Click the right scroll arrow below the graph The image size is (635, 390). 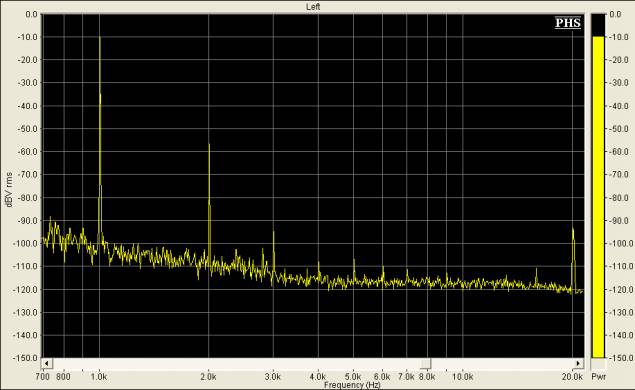578,363
